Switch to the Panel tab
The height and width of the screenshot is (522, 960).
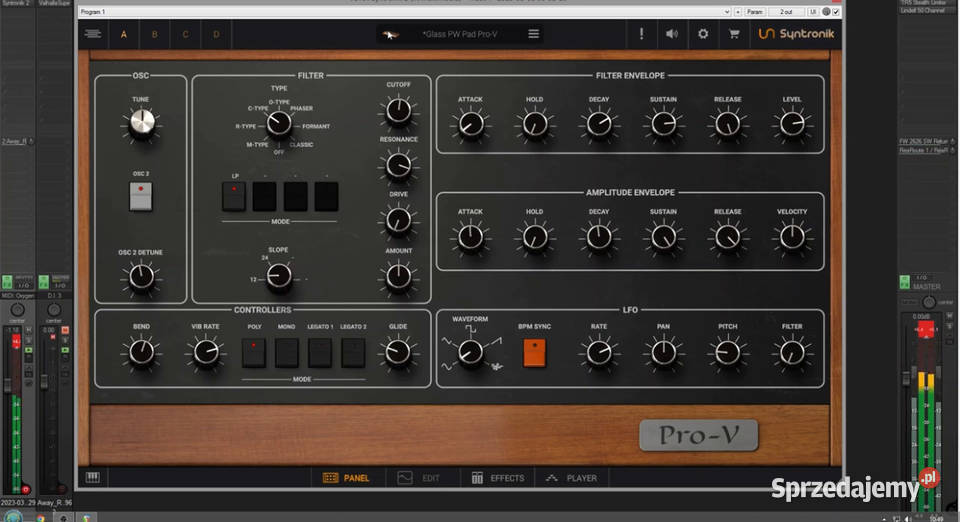pyautogui.click(x=346, y=478)
